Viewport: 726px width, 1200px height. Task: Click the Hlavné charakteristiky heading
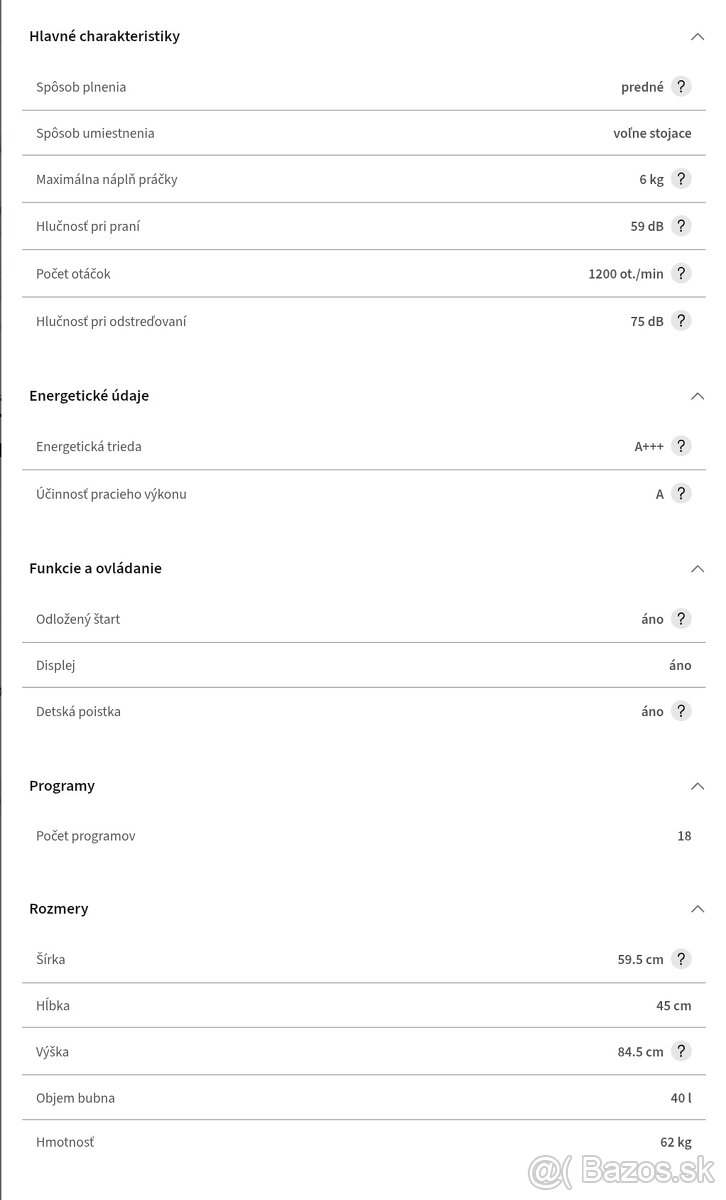[x=105, y=36]
